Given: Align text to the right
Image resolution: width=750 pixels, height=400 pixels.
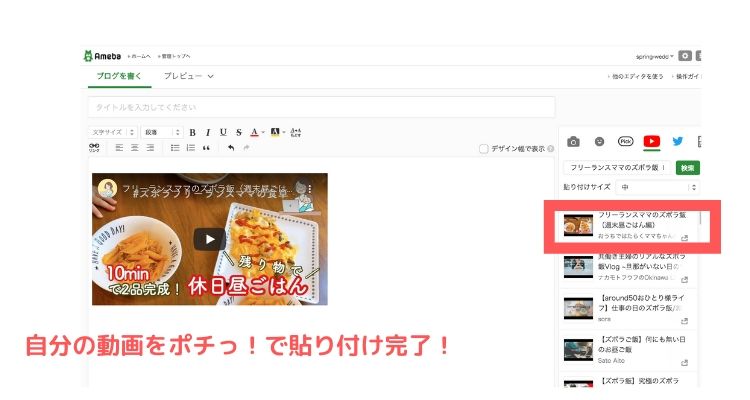Looking at the screenshot, I should [150, 148].
